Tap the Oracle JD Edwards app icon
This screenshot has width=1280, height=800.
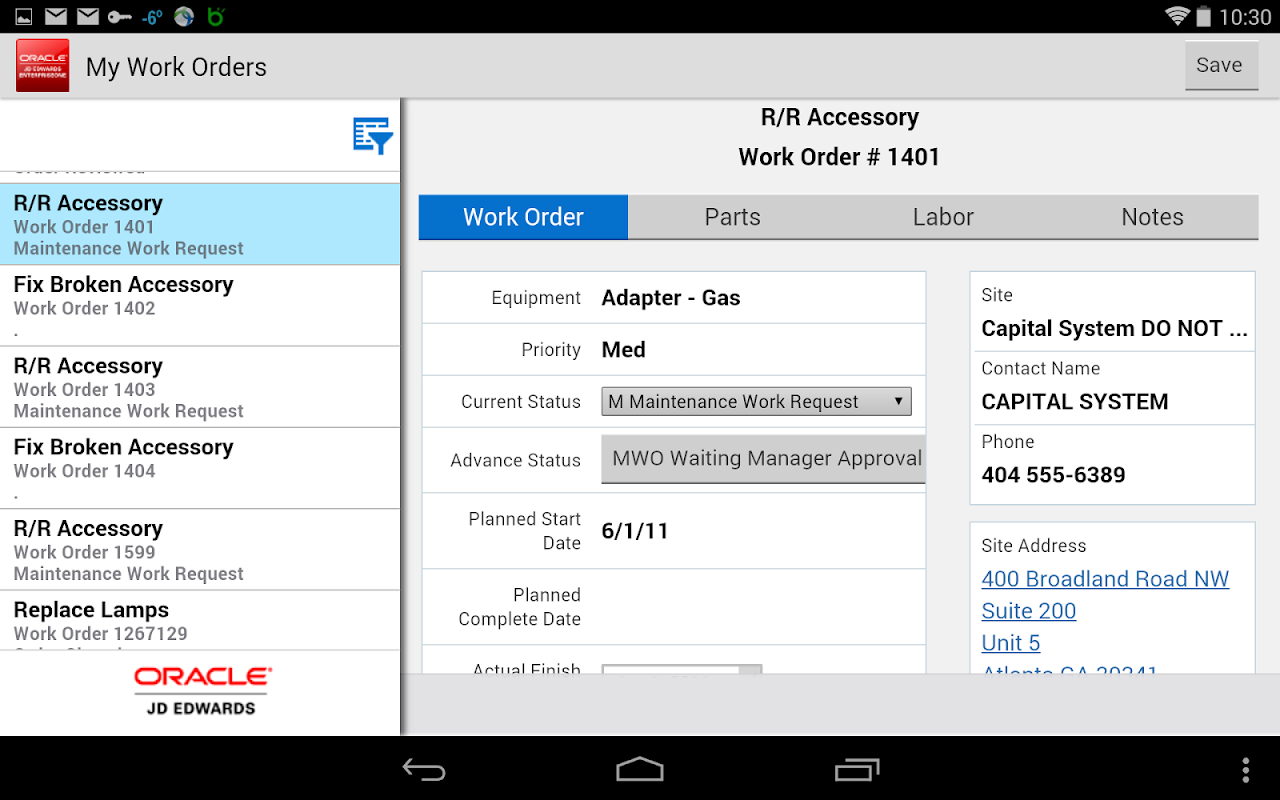pyautogui.click(x=43, y=66)
